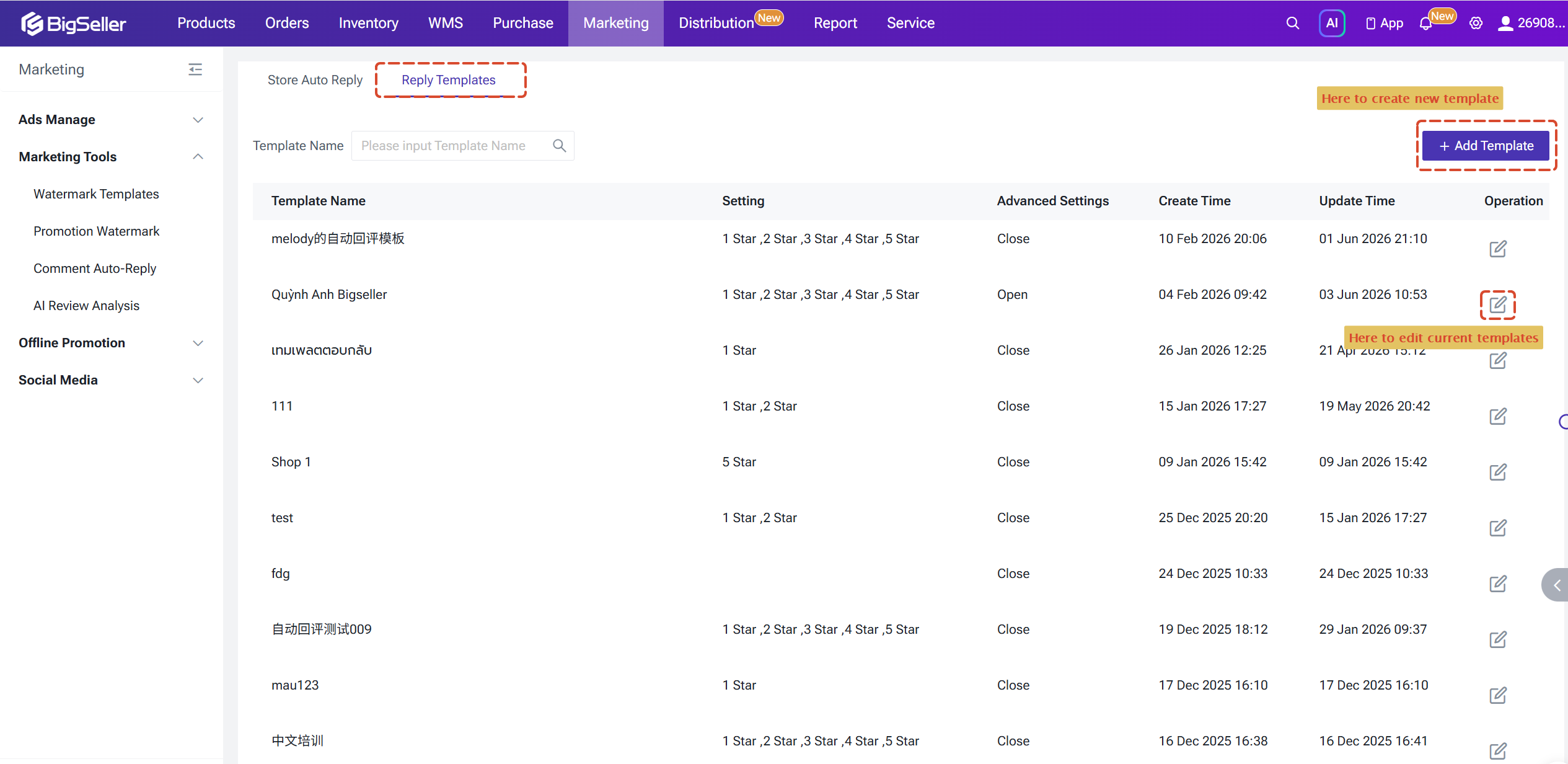Open the Report menu
1568x764 pixels.
click(835, 23)
